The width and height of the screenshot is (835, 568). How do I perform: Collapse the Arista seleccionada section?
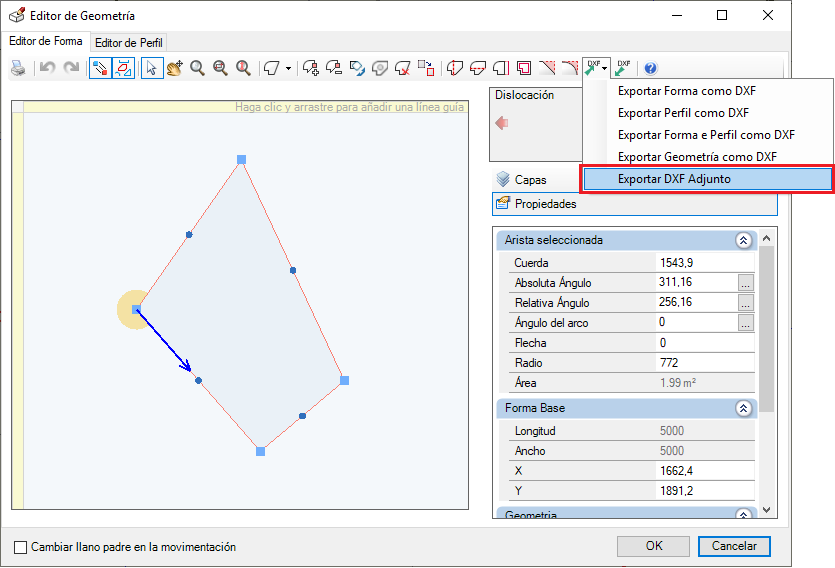click(x=743, y=240)
